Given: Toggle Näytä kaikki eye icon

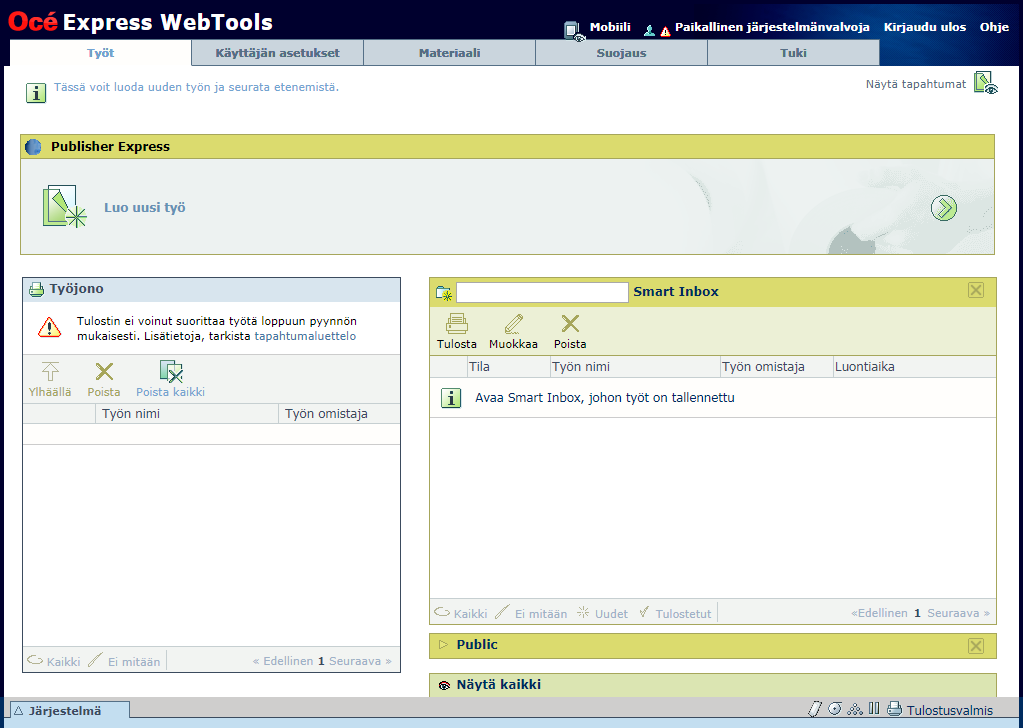Looking at the screenshot, I should pos(444,686).
